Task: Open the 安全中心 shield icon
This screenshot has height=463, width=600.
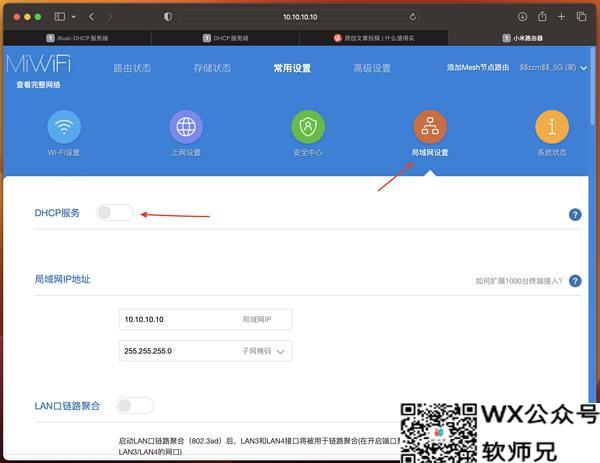Action: click(308, 127)
